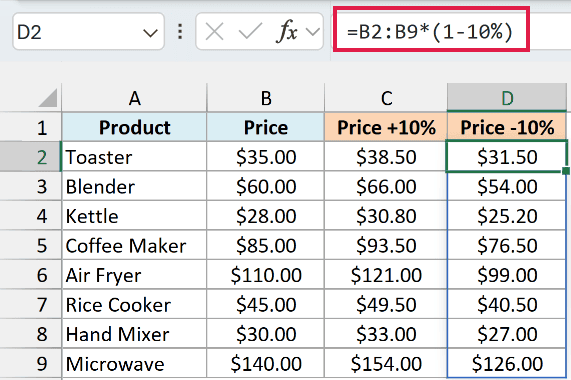Image resolution: width=571 pixels, height=380 pixels.
Task: Select row 2 header
Action: 31,157
